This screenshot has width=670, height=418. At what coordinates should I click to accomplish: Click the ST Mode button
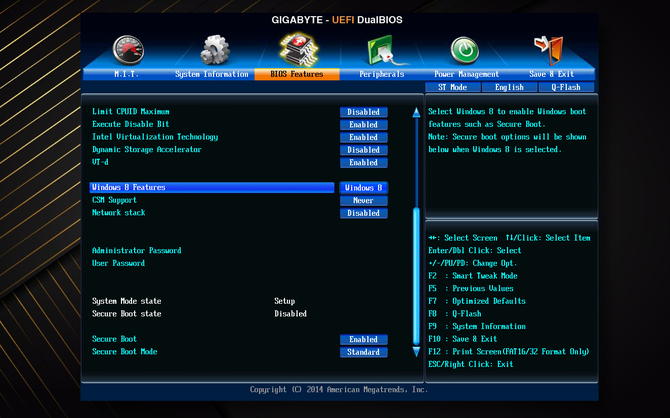(453, 87)
